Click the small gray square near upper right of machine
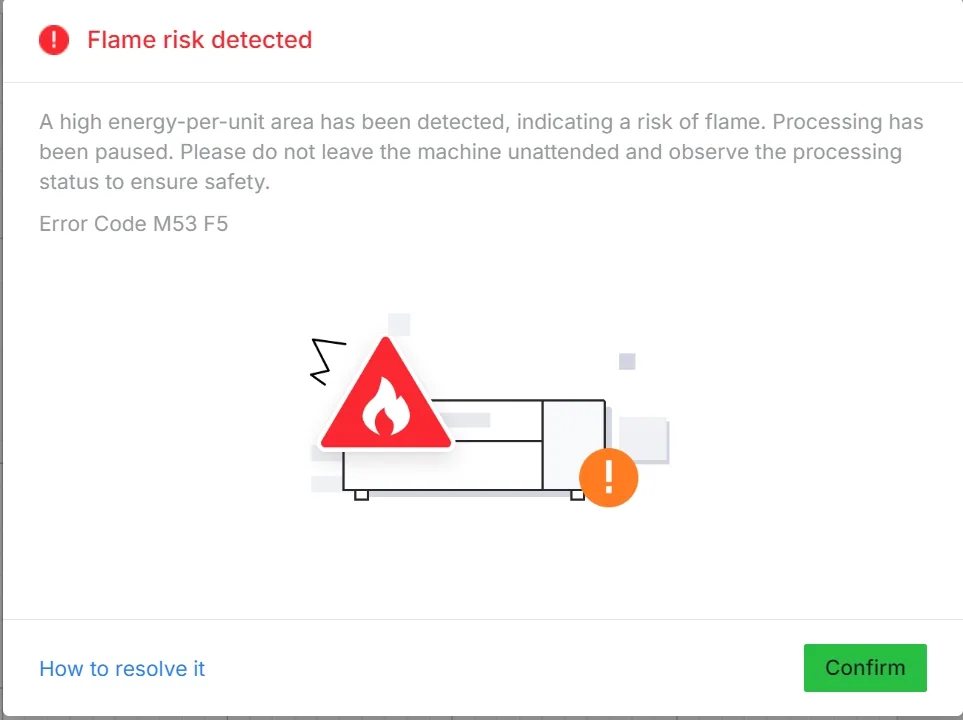The height and width of the screenshot is (720, 963). pos(627,361)
